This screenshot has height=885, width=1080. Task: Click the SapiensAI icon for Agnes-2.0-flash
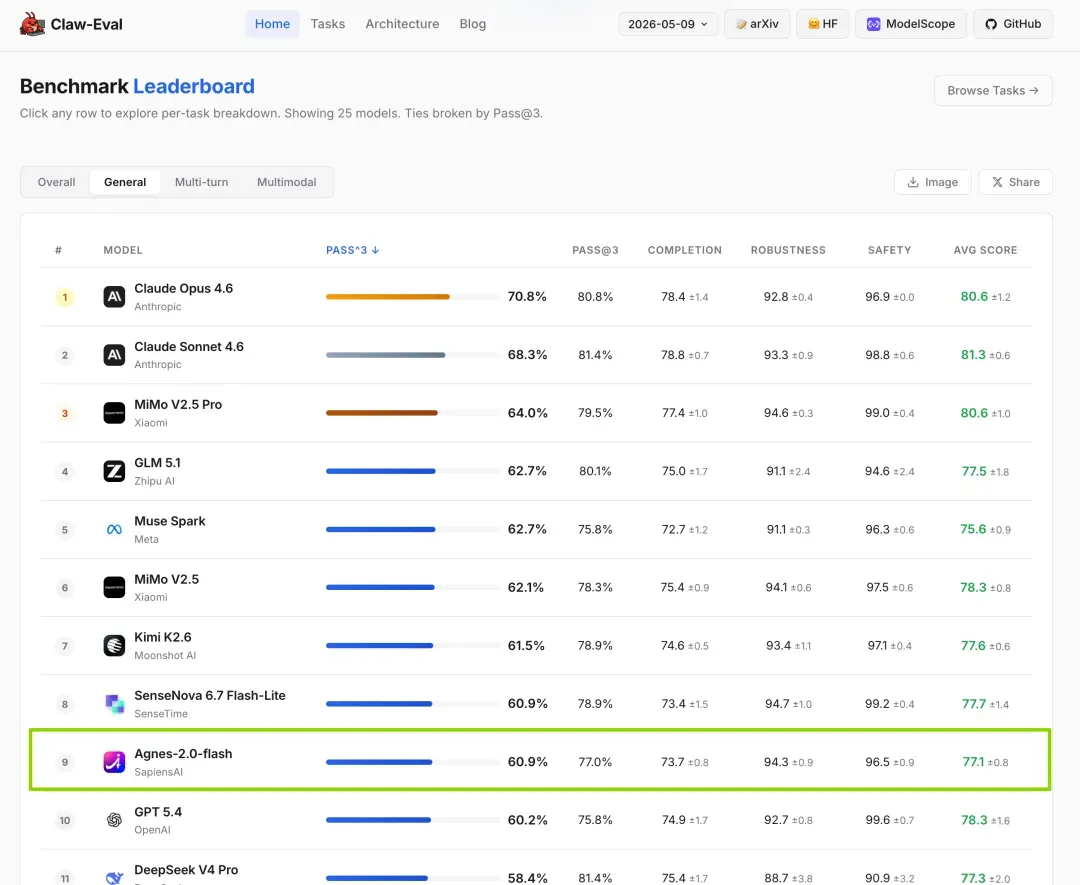[114, 762]
